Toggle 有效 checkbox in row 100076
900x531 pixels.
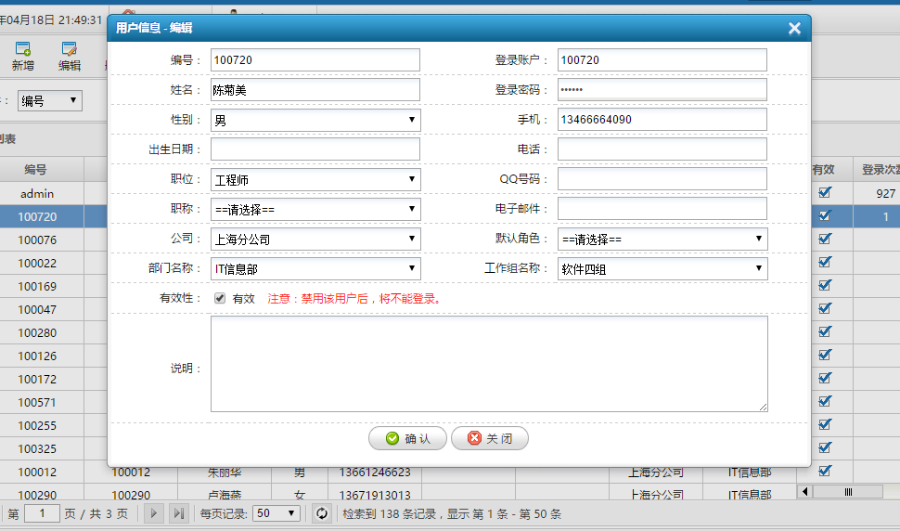825,239
